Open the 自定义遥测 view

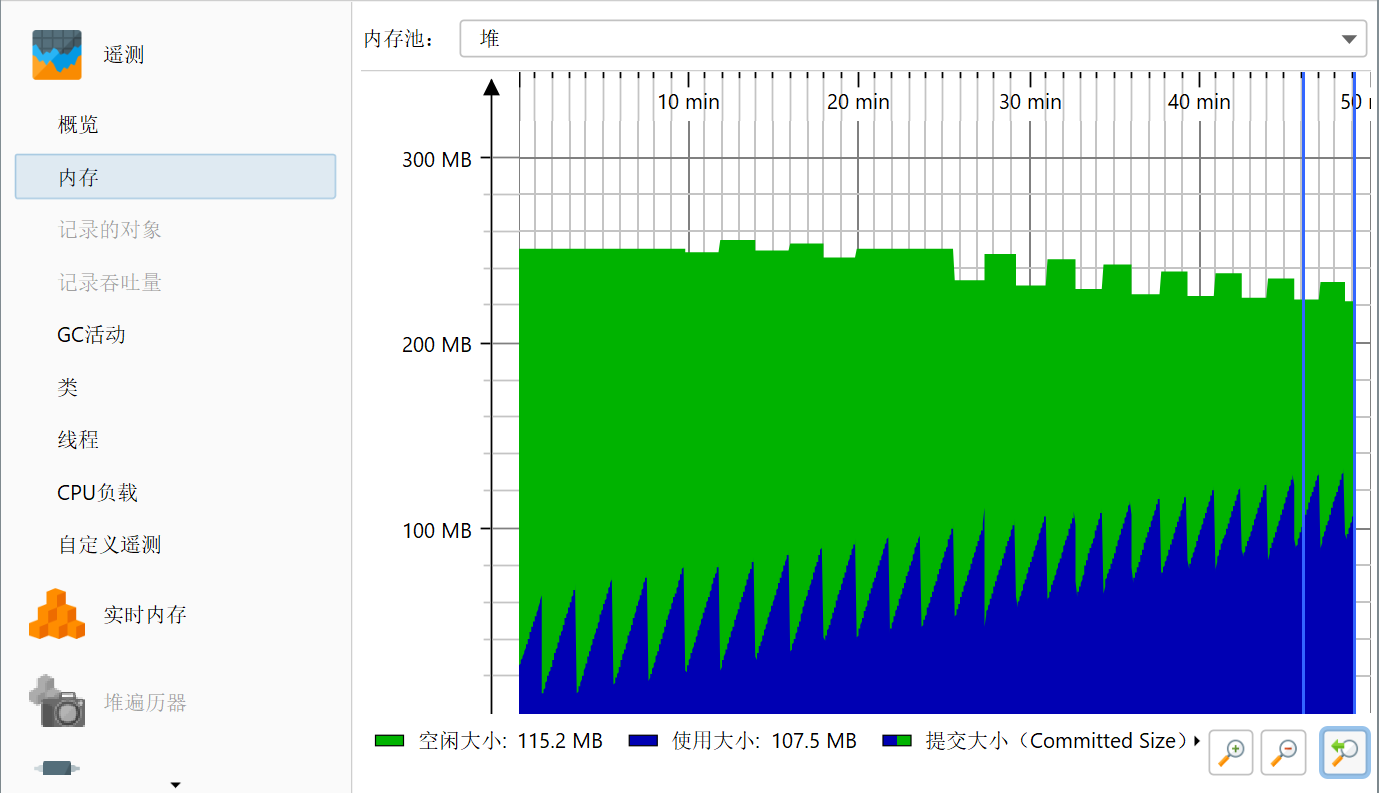[x=109, y=545]
